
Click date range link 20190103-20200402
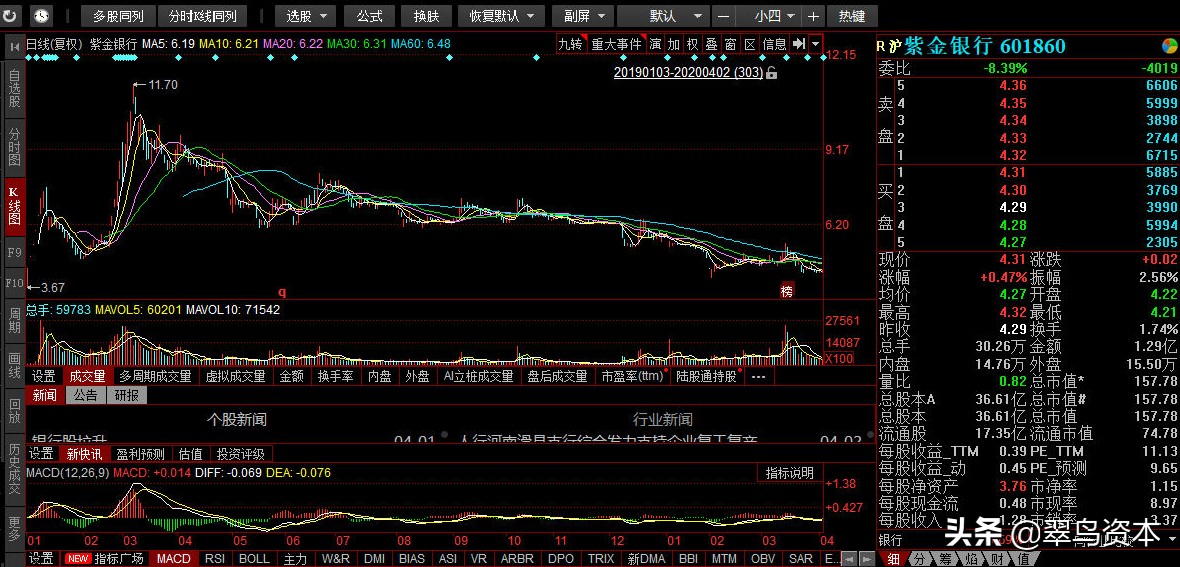pos(688,73)
